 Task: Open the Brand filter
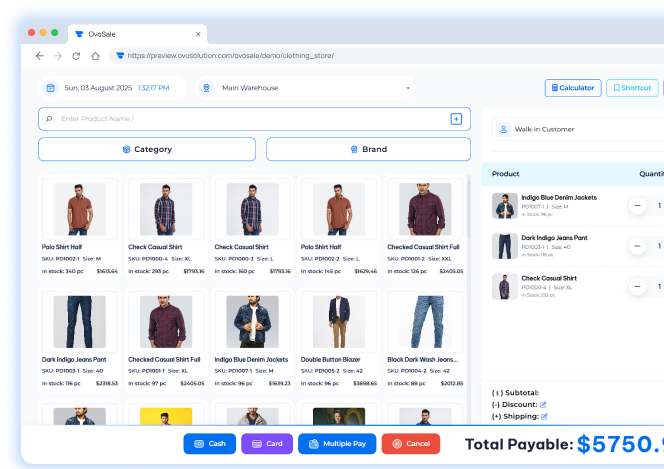[x=368, y=149]
